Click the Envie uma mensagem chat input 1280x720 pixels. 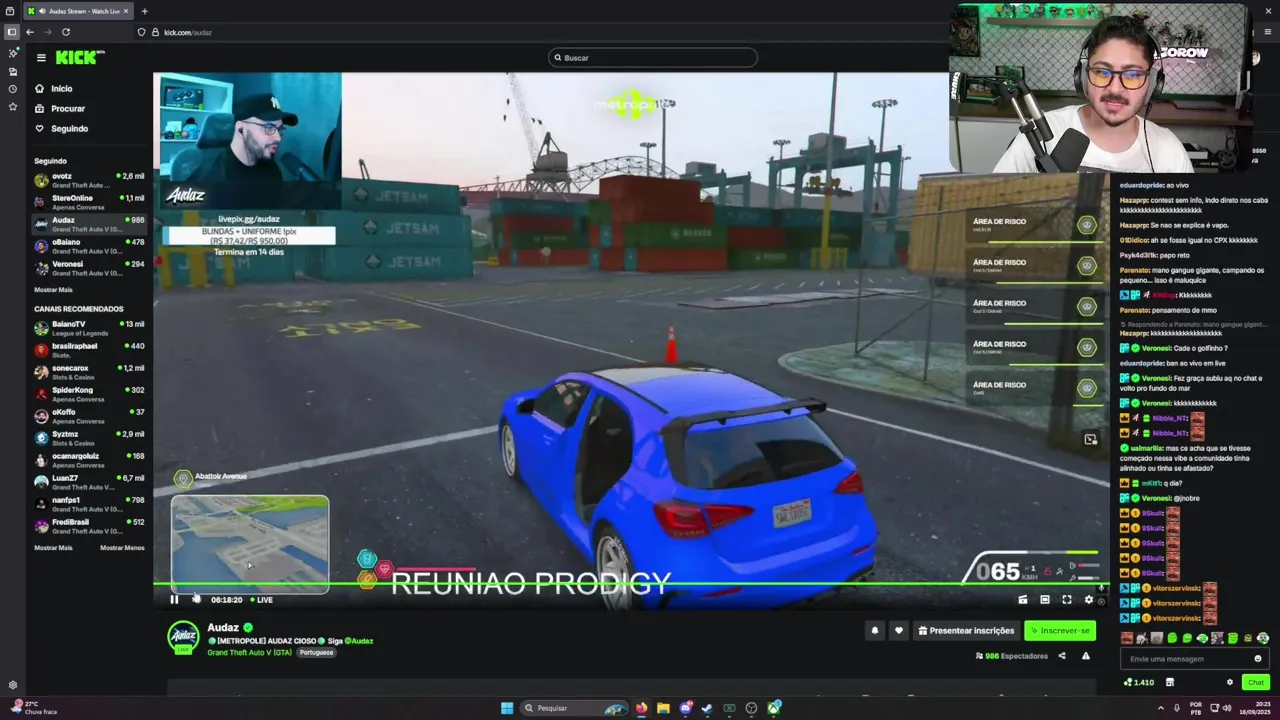point(1186,659)
